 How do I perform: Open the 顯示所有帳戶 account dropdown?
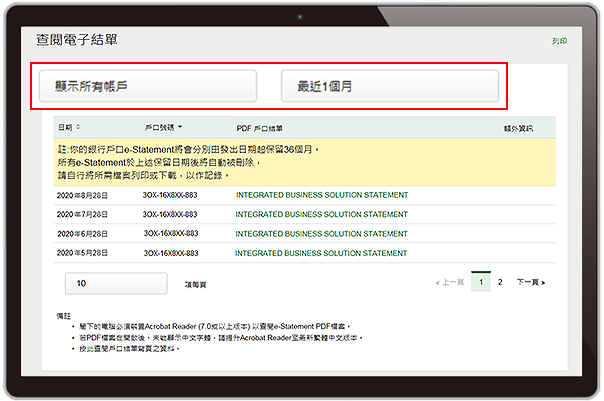tap(148, 86)
